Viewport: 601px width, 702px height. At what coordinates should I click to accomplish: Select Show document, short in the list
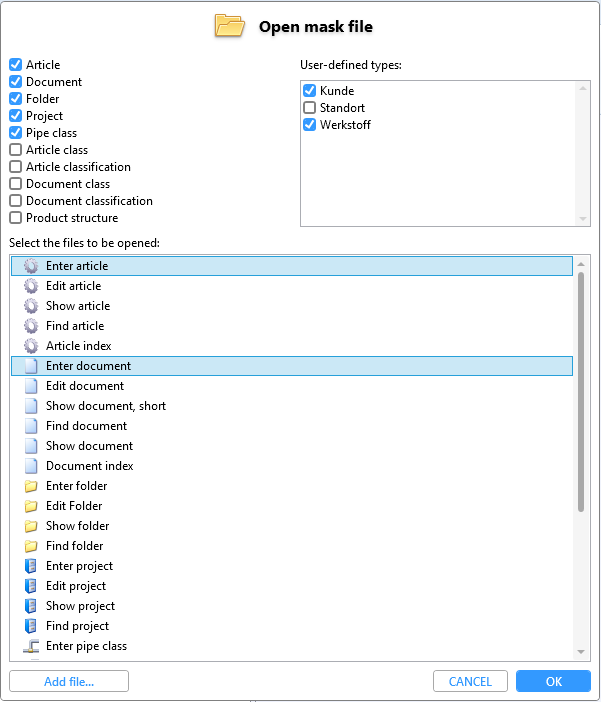point(106,406)
